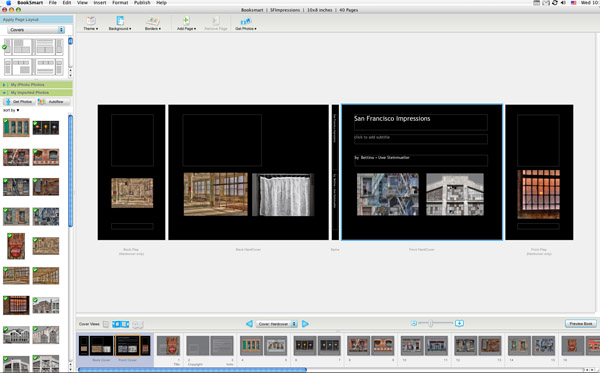Click the horizontal page strip scrollbar
This screenshot has height=373, width=600.
(192, 370)
